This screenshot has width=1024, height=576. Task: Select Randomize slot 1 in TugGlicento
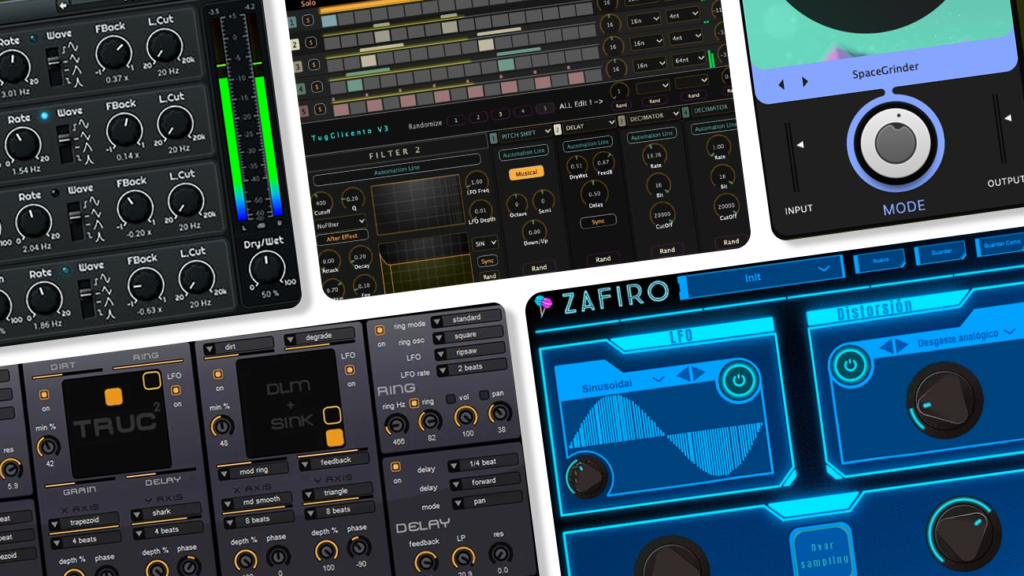pos(456,120)
